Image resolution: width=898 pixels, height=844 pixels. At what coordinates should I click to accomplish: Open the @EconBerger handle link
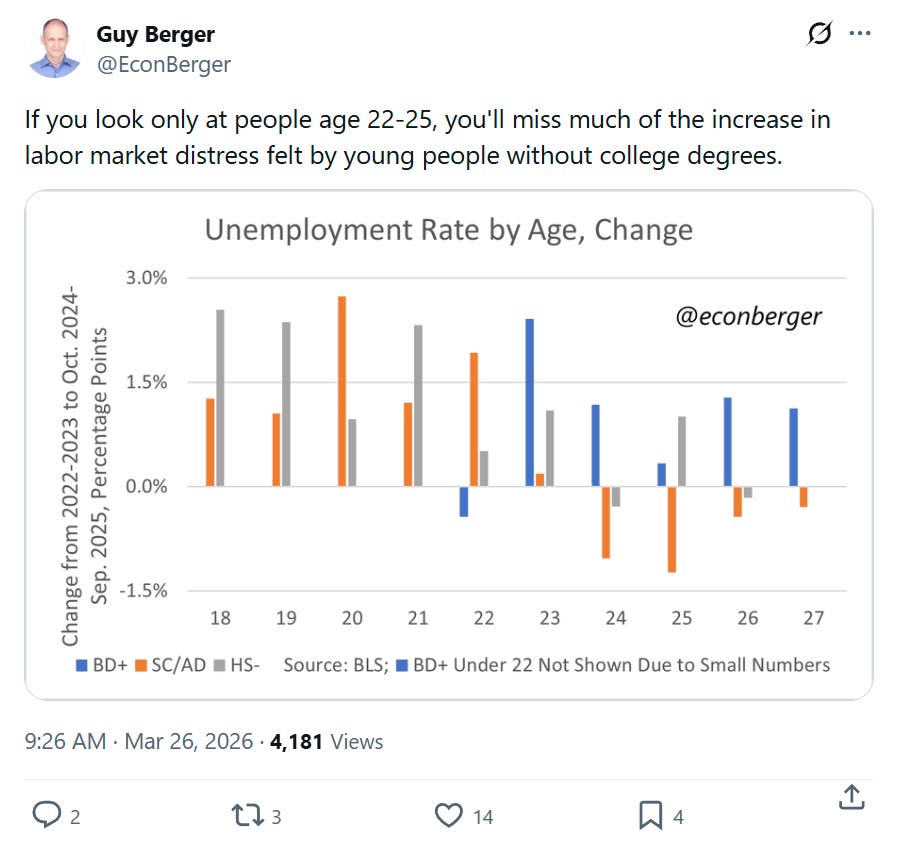(164, 65)
